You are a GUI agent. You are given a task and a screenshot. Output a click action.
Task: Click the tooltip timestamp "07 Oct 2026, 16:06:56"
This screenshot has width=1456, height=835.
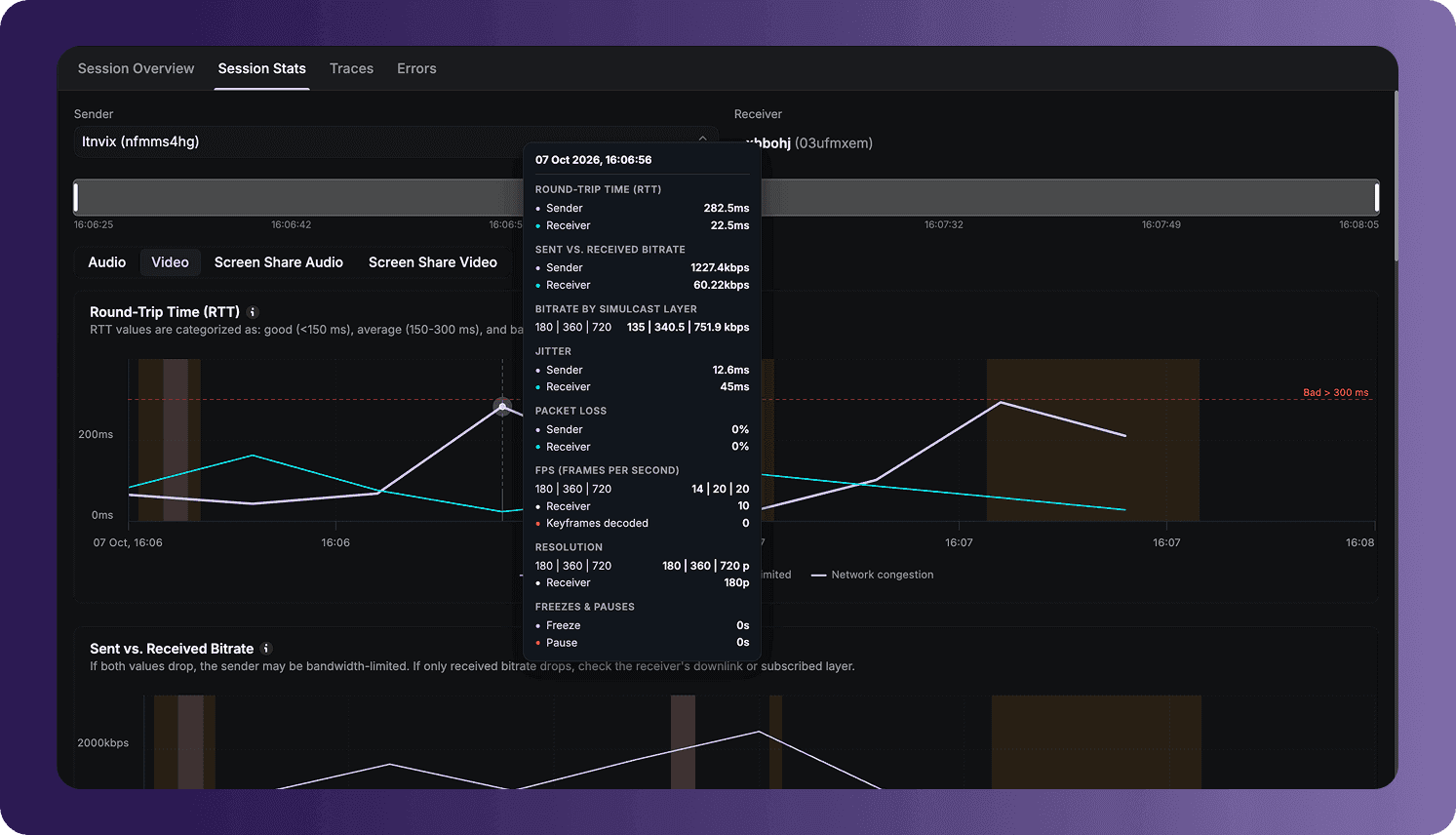[x=593, y=160]
